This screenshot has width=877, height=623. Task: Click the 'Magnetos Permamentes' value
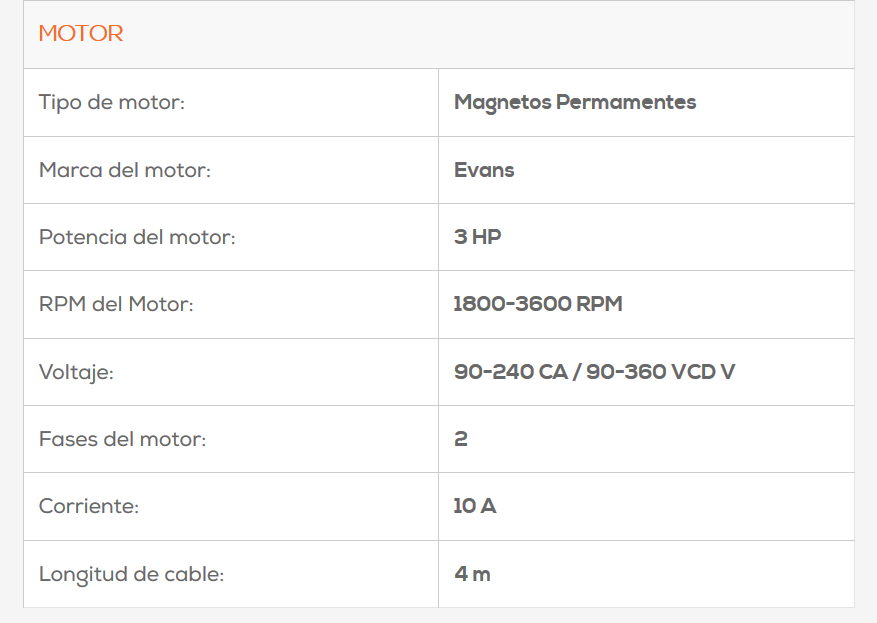[575, 102]
